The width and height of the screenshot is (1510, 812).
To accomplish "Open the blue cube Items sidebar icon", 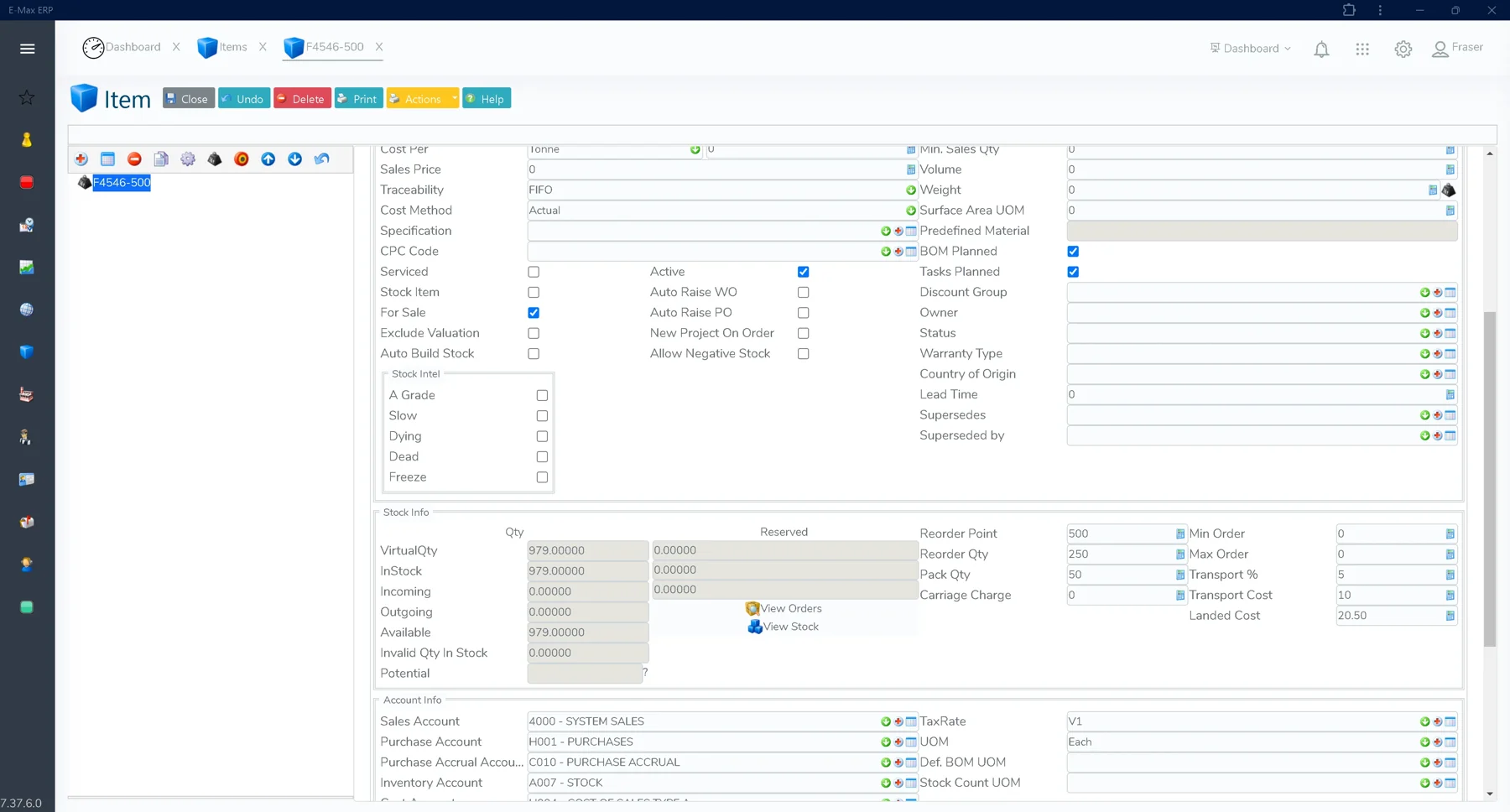I will 27,352.
